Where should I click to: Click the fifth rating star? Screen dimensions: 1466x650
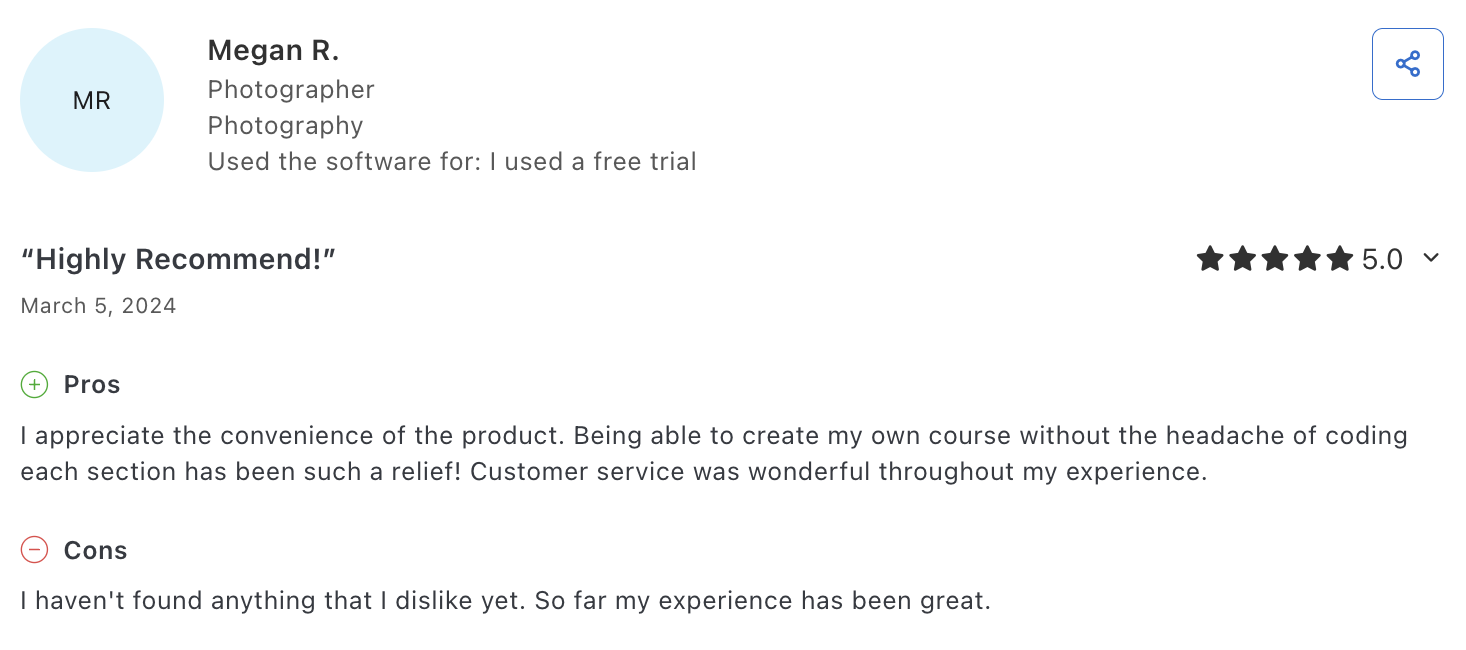pyautogui.click(x=1340, y=260)
